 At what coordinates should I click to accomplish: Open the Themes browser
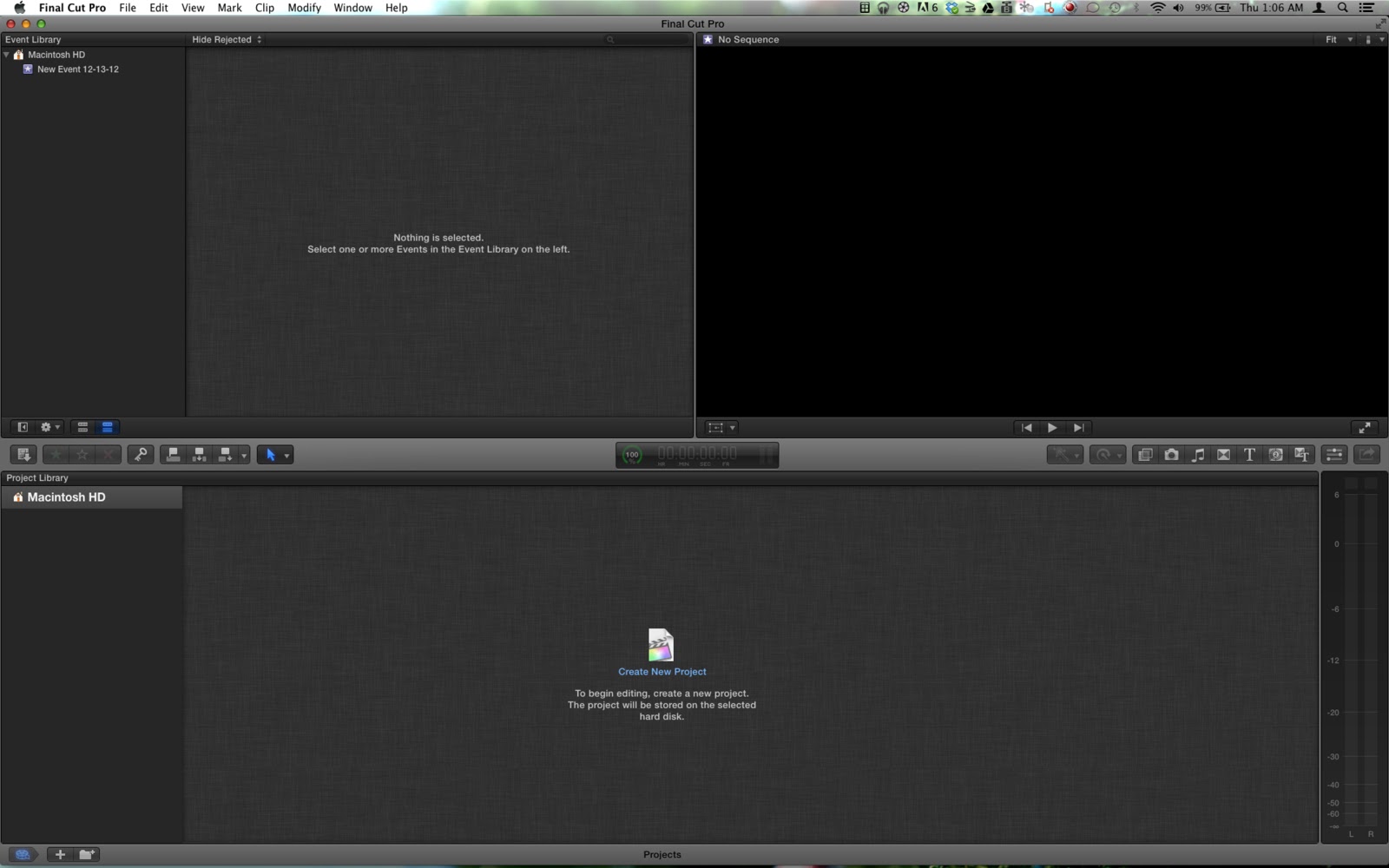[x=1301, y=455]
